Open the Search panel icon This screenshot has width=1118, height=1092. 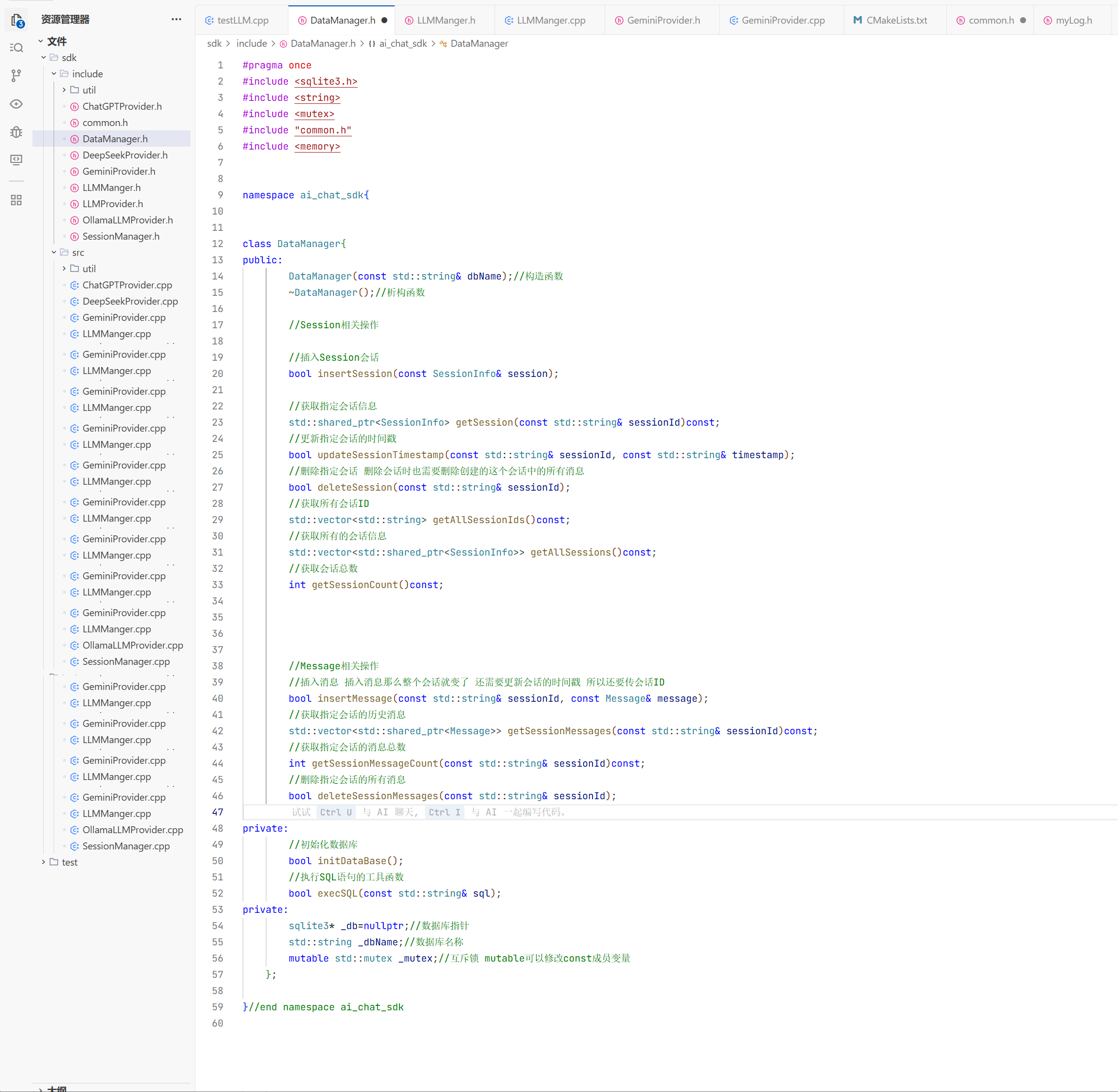point(17,48)
